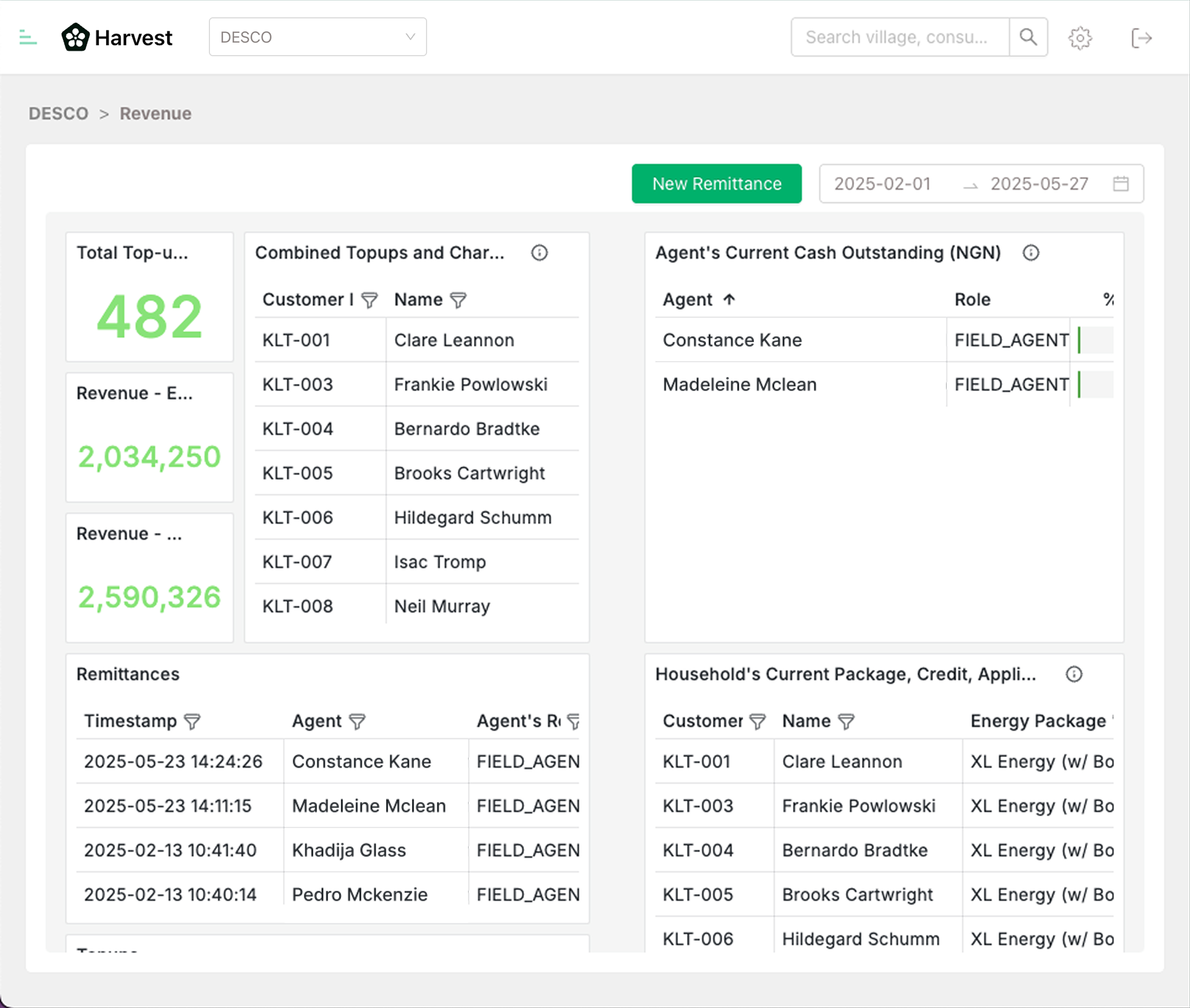This screenshot has width=1190, height=1008.
Task: Collapse the sidebar menu icon
Action: [27, 38]
